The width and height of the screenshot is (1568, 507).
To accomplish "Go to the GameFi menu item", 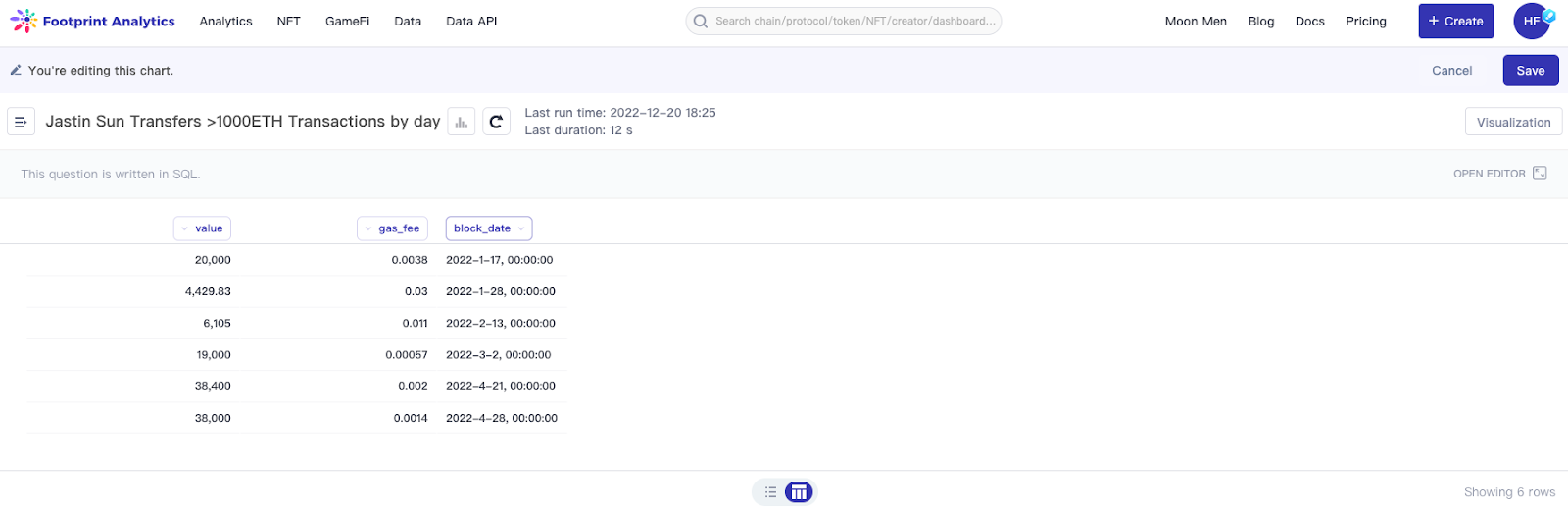I will (347, 22).
